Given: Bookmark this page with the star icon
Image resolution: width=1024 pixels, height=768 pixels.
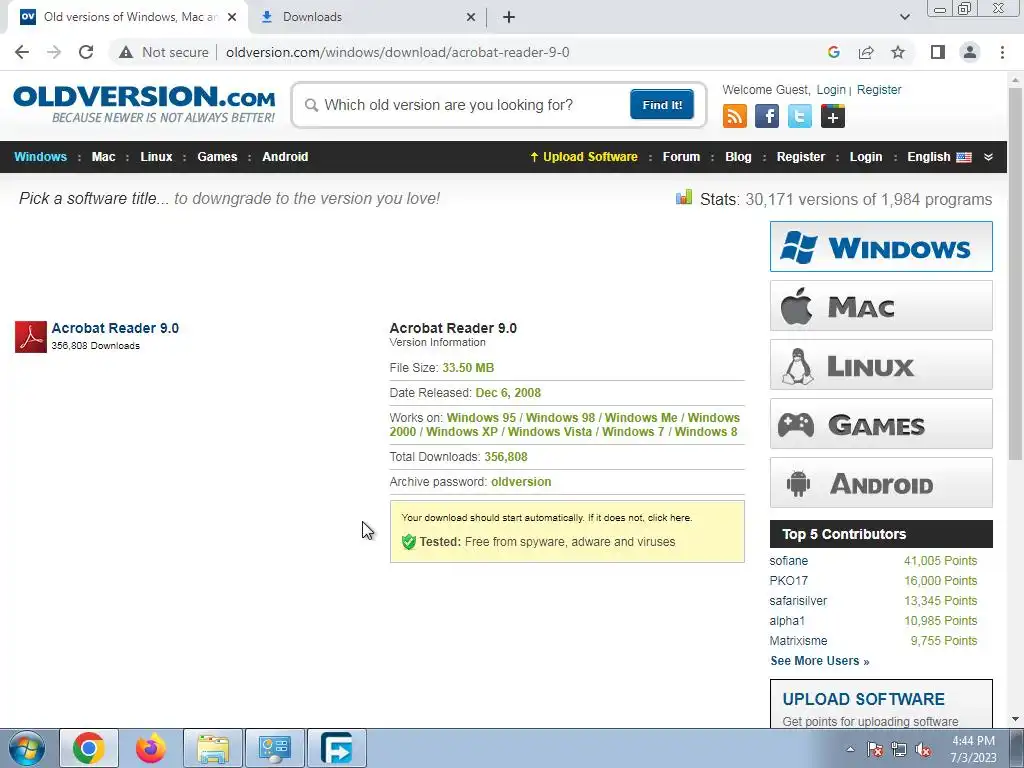Looking at the screenshot, I should tap(898, 52).
